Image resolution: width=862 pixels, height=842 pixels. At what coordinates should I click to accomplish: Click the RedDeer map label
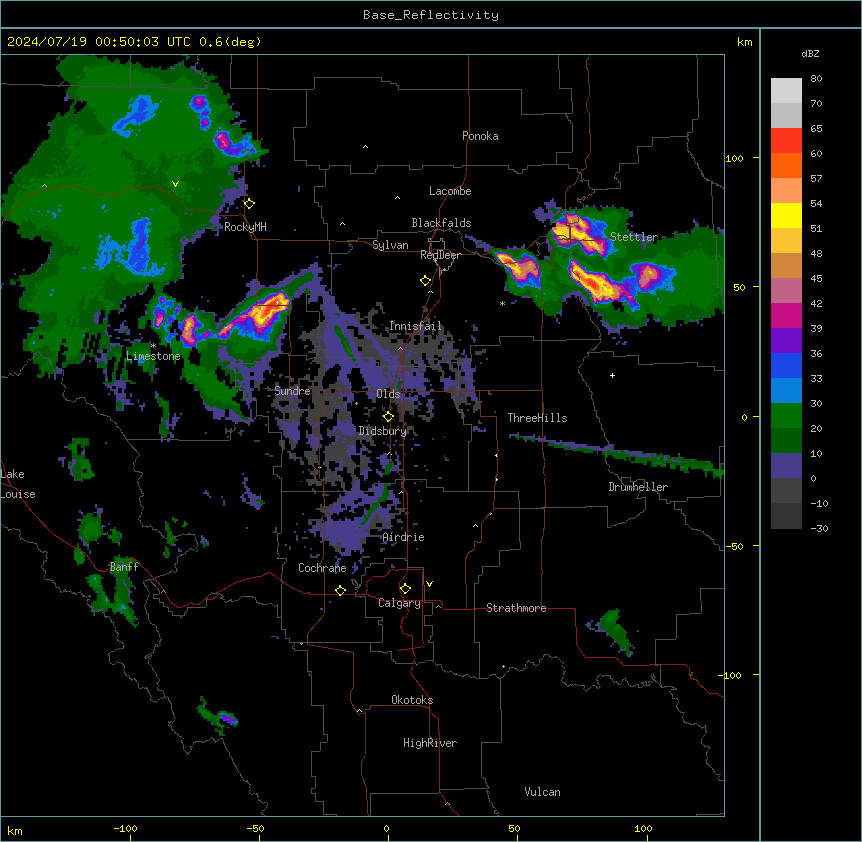(440, 255)
